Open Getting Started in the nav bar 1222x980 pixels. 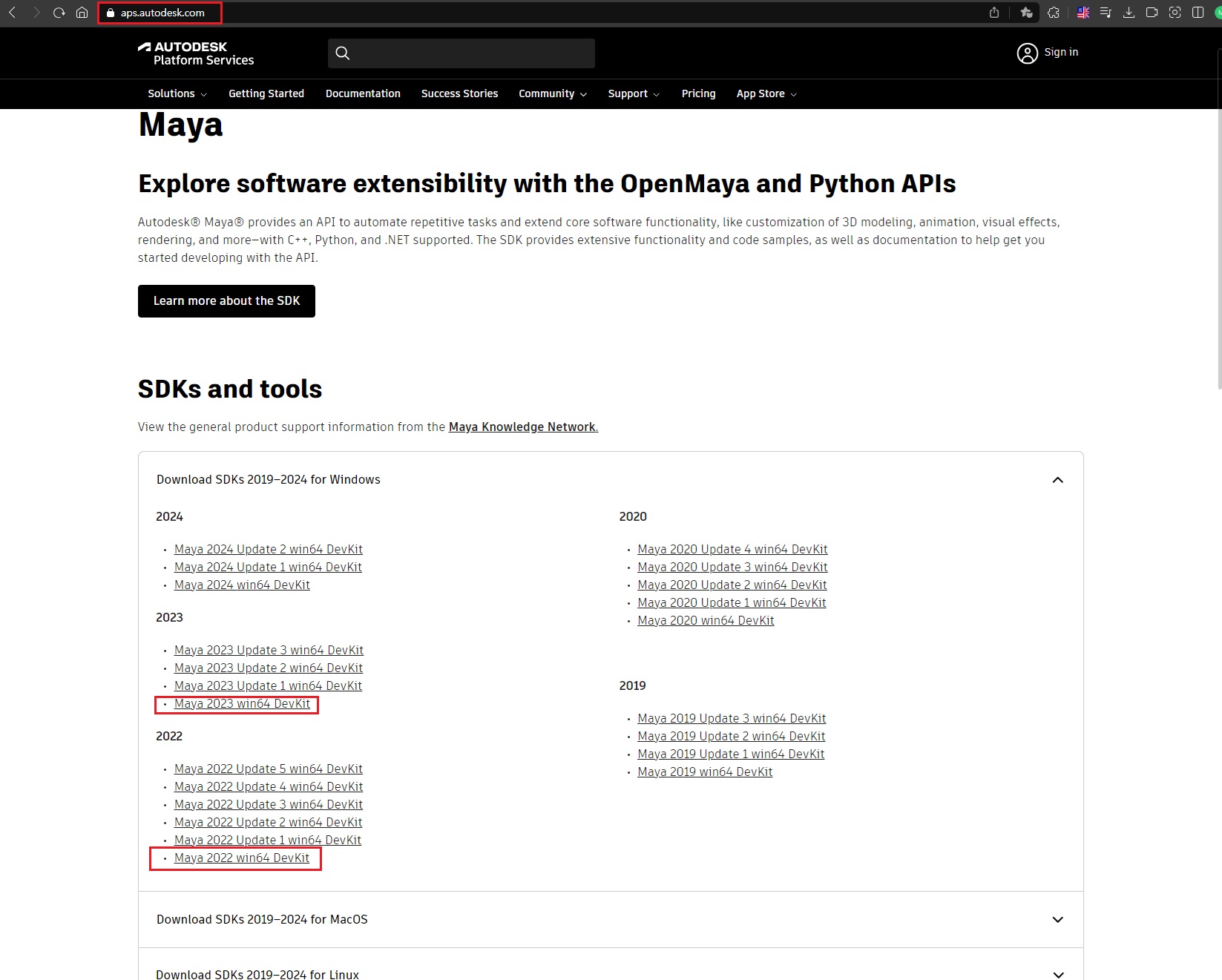(x=266, y=93)
